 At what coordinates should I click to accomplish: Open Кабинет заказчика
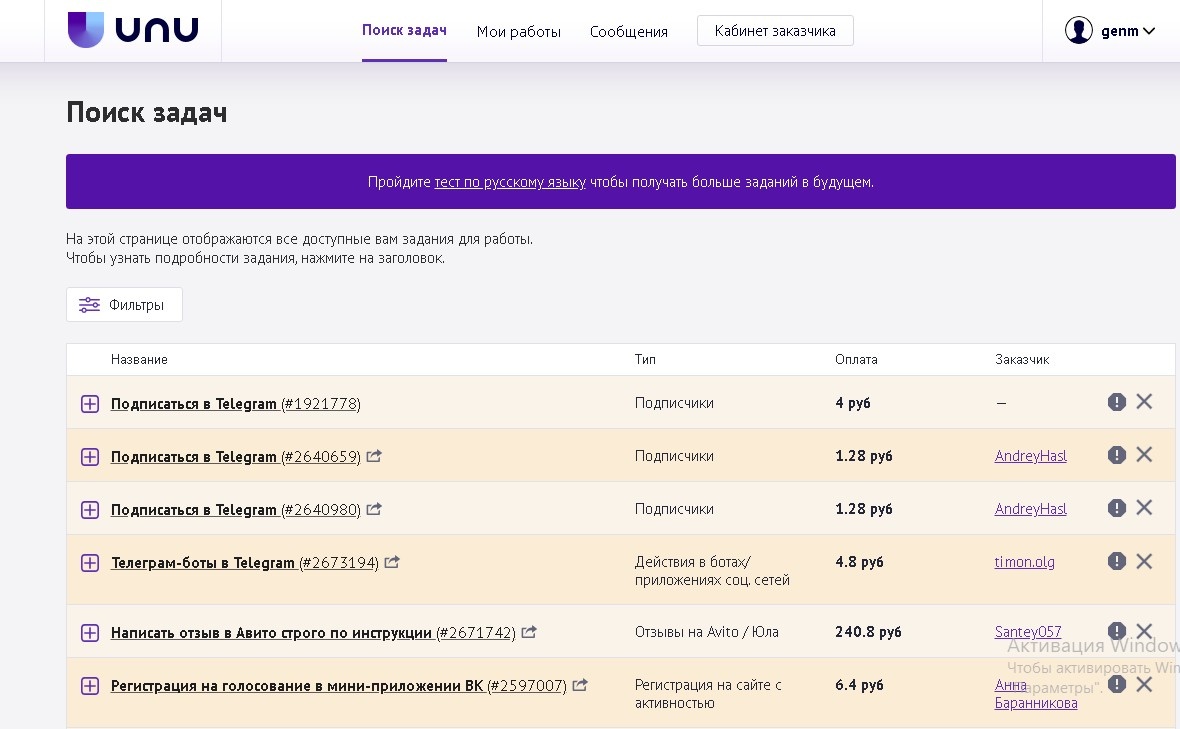tap(775, 31)
